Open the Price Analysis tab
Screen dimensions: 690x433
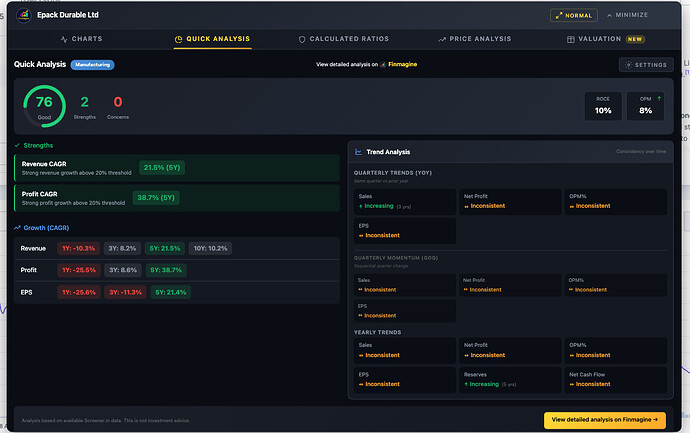click(x=476, y=39)
